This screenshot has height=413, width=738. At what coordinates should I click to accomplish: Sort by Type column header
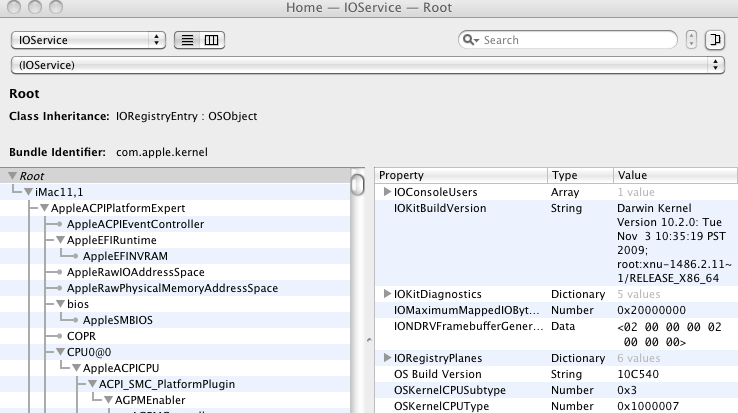[x=580, y=175]
